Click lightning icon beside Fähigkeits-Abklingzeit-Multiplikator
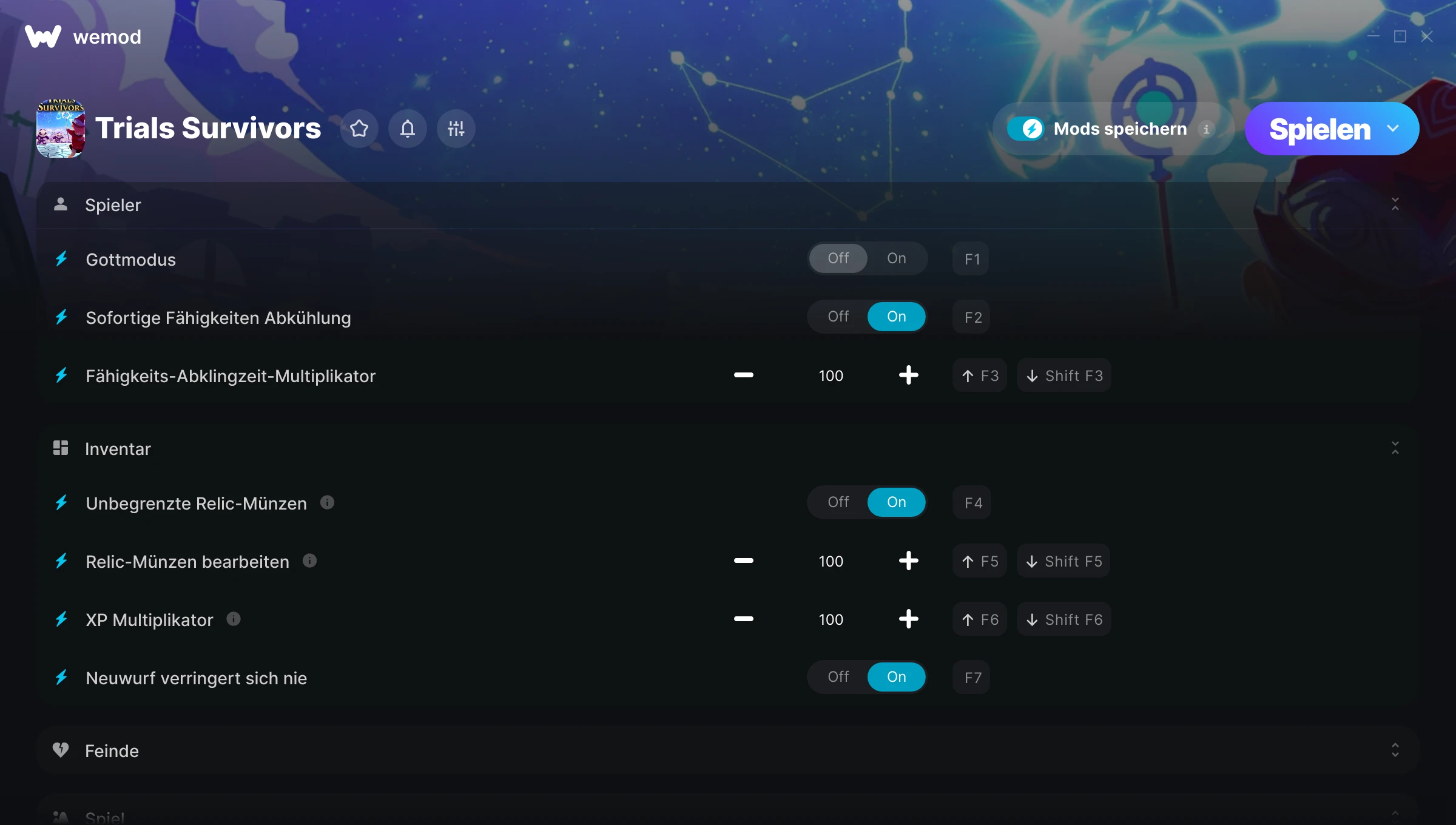Screen dimensions: 1456x825 61,375
